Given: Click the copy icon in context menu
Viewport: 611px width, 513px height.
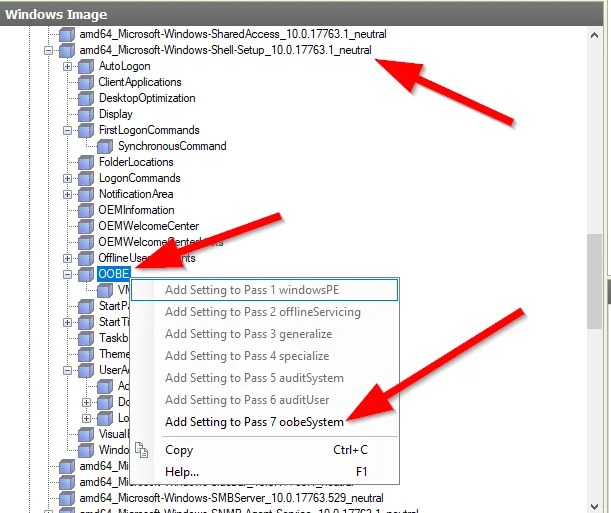Looking at the screenshot, I should [x=141, y=450].
